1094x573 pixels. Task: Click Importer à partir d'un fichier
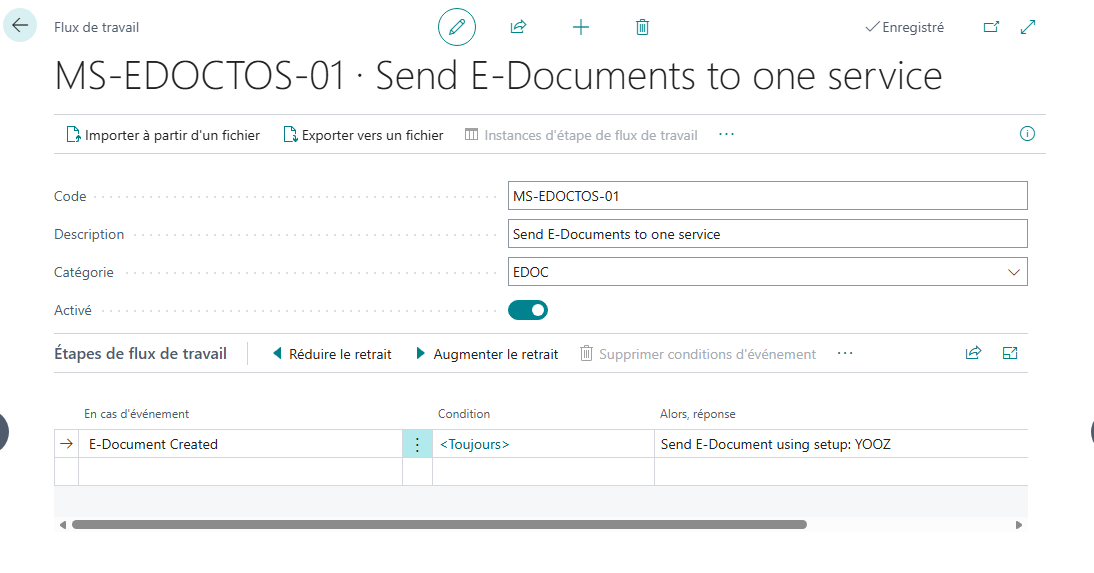coord(162,135)
